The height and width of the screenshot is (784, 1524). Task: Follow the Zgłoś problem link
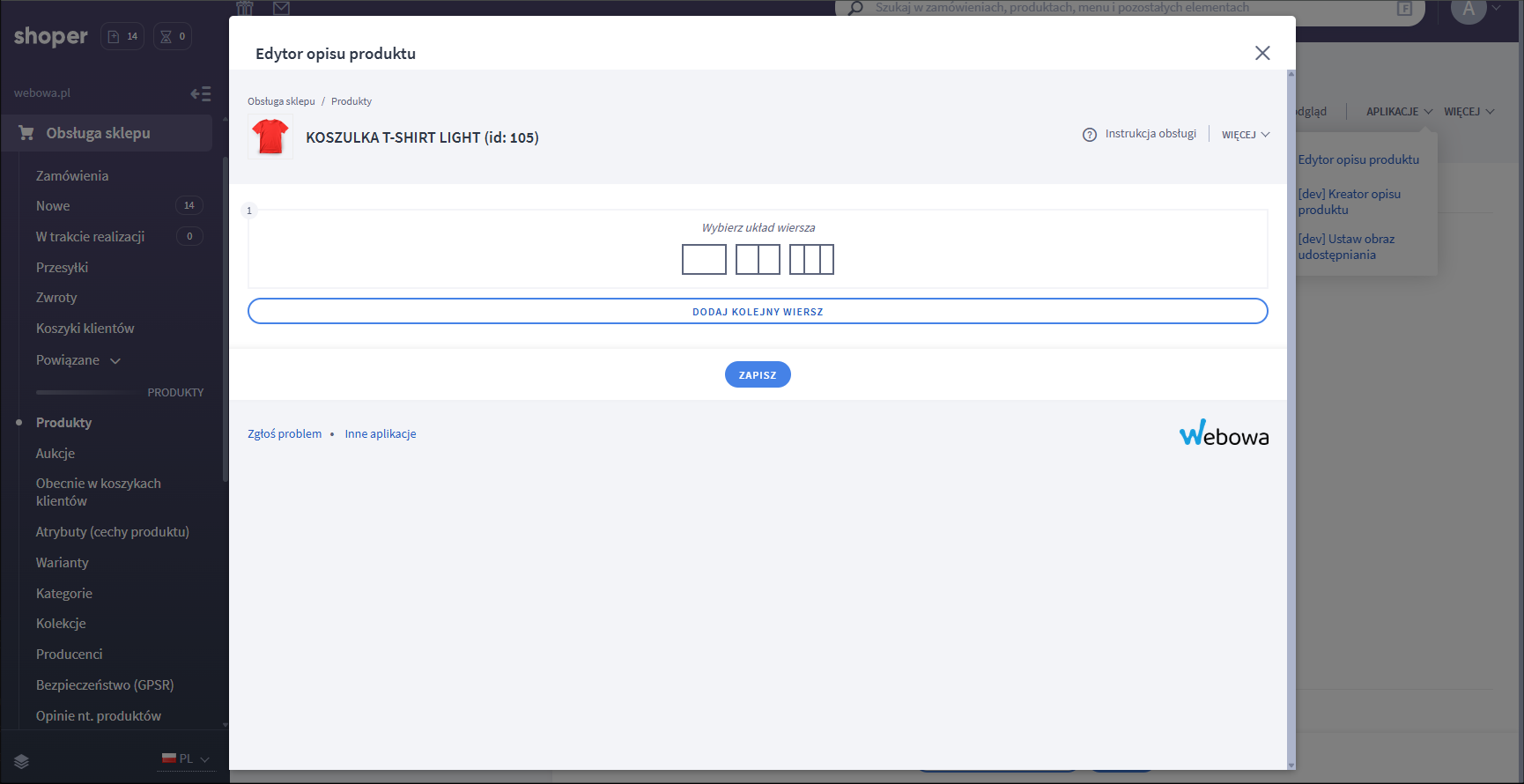point(285,434)
